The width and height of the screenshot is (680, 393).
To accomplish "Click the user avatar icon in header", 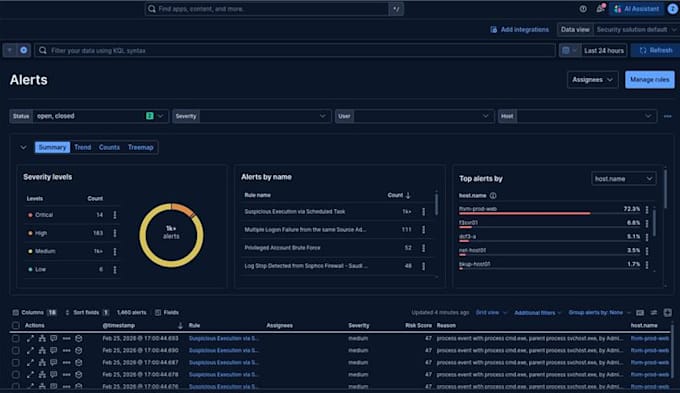I will pyautogui.click(x=673, y=9).
